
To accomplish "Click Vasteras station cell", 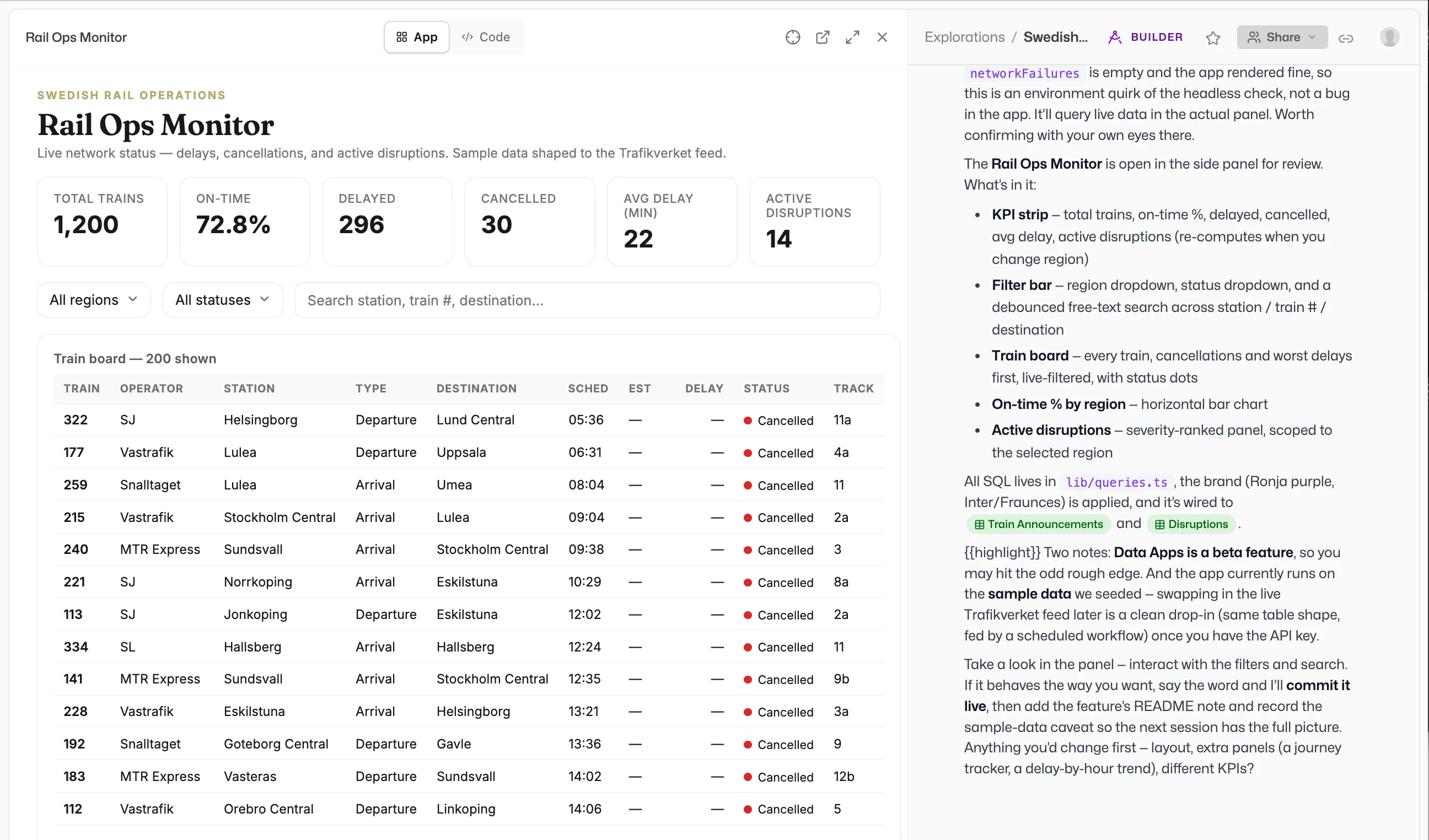I will 250,777.
